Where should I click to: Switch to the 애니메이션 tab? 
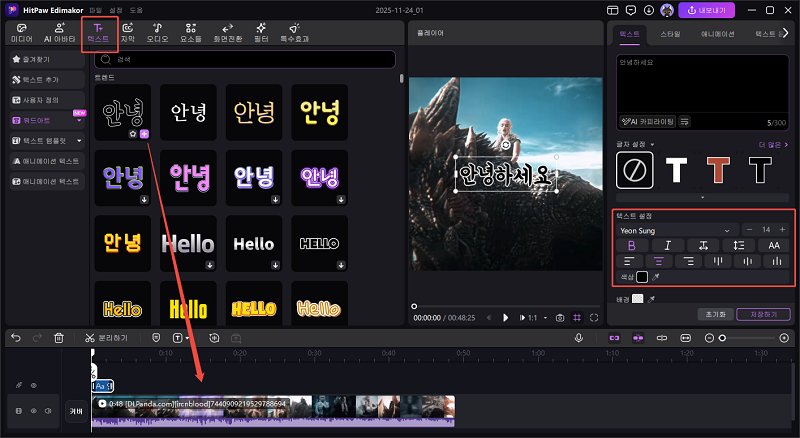(717, 34)
